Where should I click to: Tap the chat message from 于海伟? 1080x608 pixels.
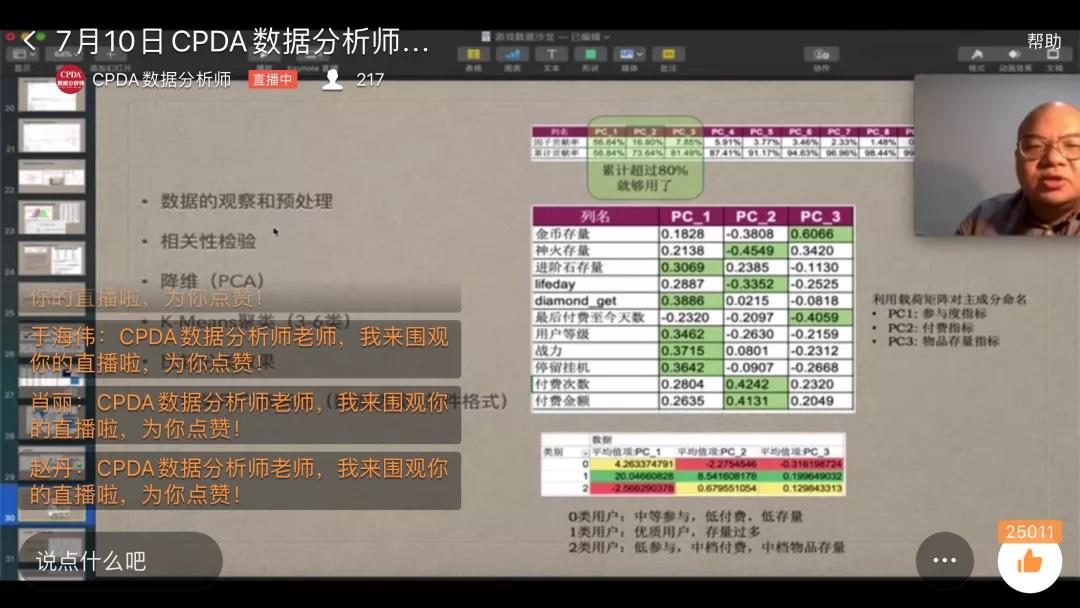(x=239, y=350)
